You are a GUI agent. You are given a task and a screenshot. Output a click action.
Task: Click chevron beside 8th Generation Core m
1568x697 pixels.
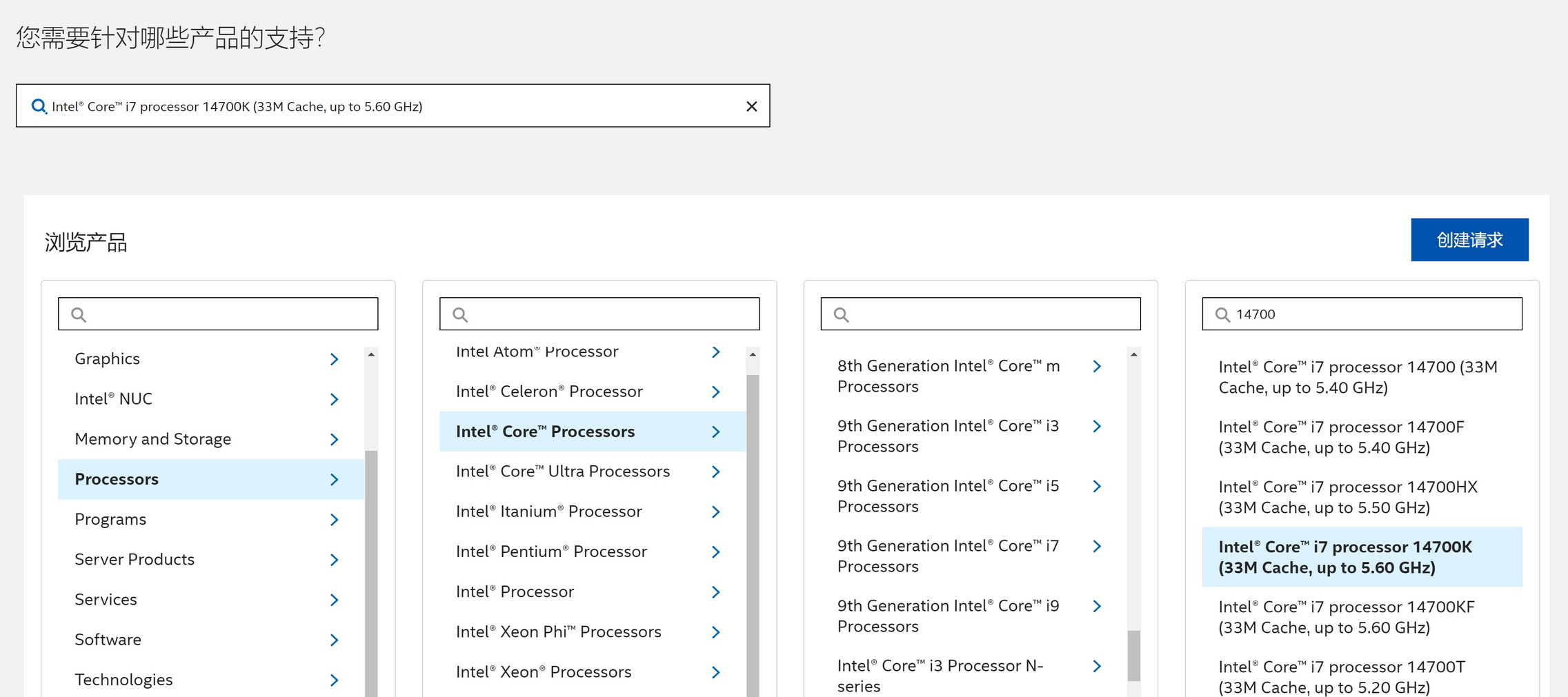[1098, 366]
